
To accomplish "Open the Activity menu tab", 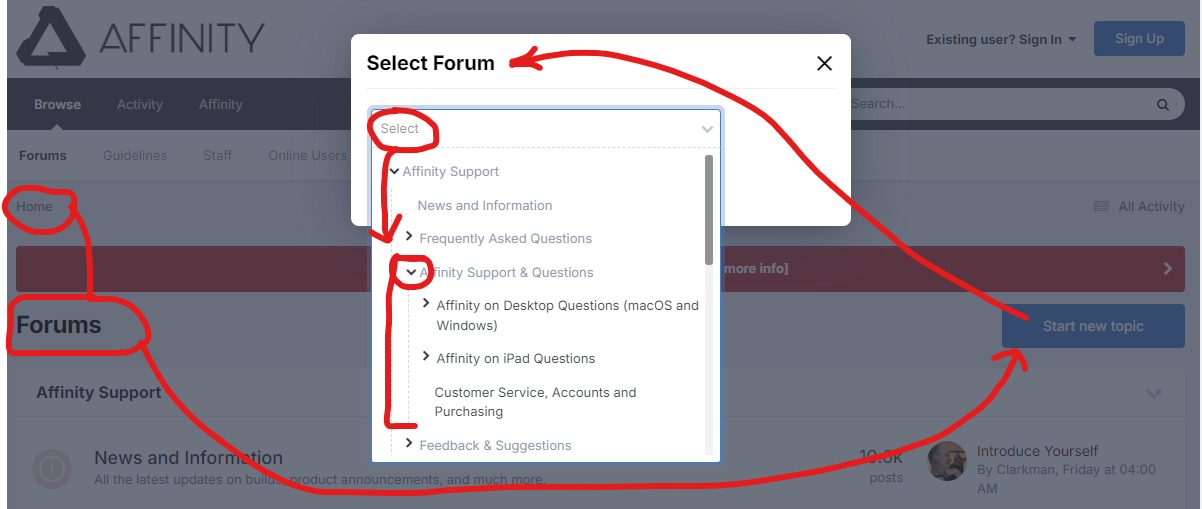I will pyautogui.click(x=140, y=104).
